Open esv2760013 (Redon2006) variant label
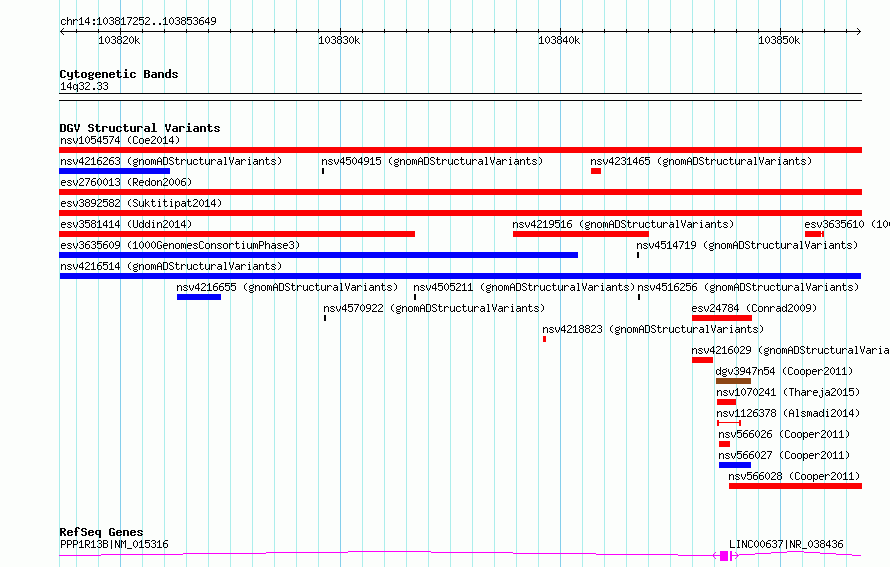The width and height of the screenshot is (890, 567). tap(126, 182)
